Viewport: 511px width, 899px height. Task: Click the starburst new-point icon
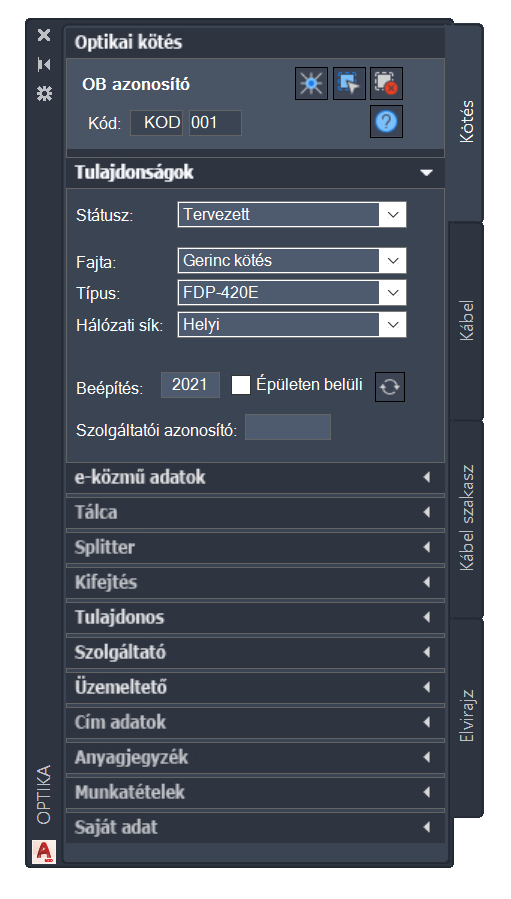[x=311, y=84]
